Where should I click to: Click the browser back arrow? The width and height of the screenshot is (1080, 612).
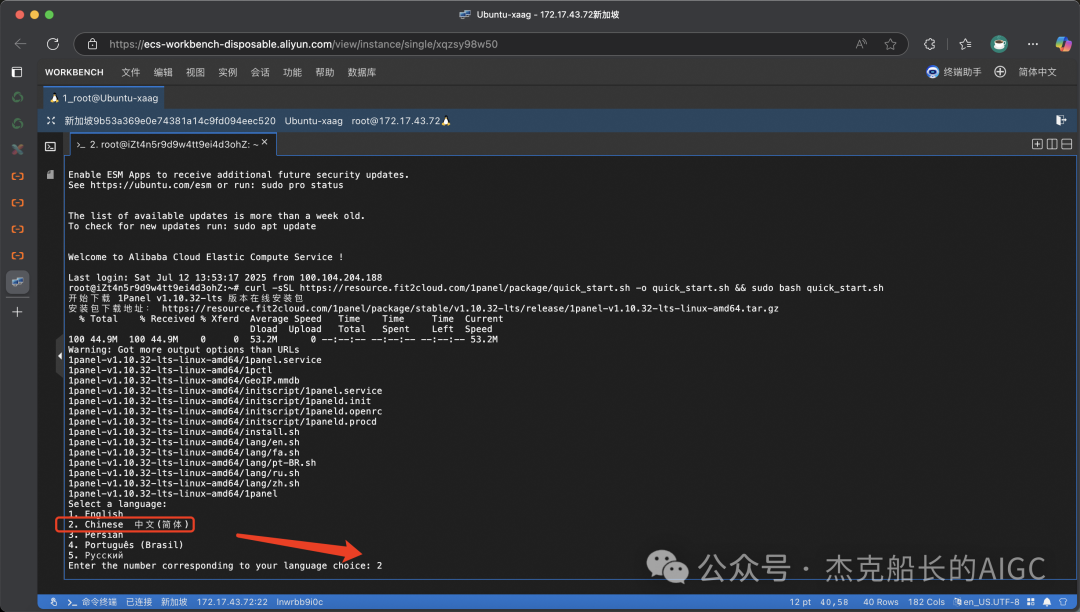coord(20,44)
